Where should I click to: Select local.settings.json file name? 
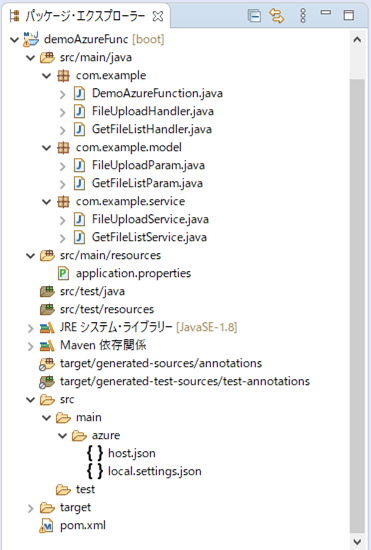point(155,471)
